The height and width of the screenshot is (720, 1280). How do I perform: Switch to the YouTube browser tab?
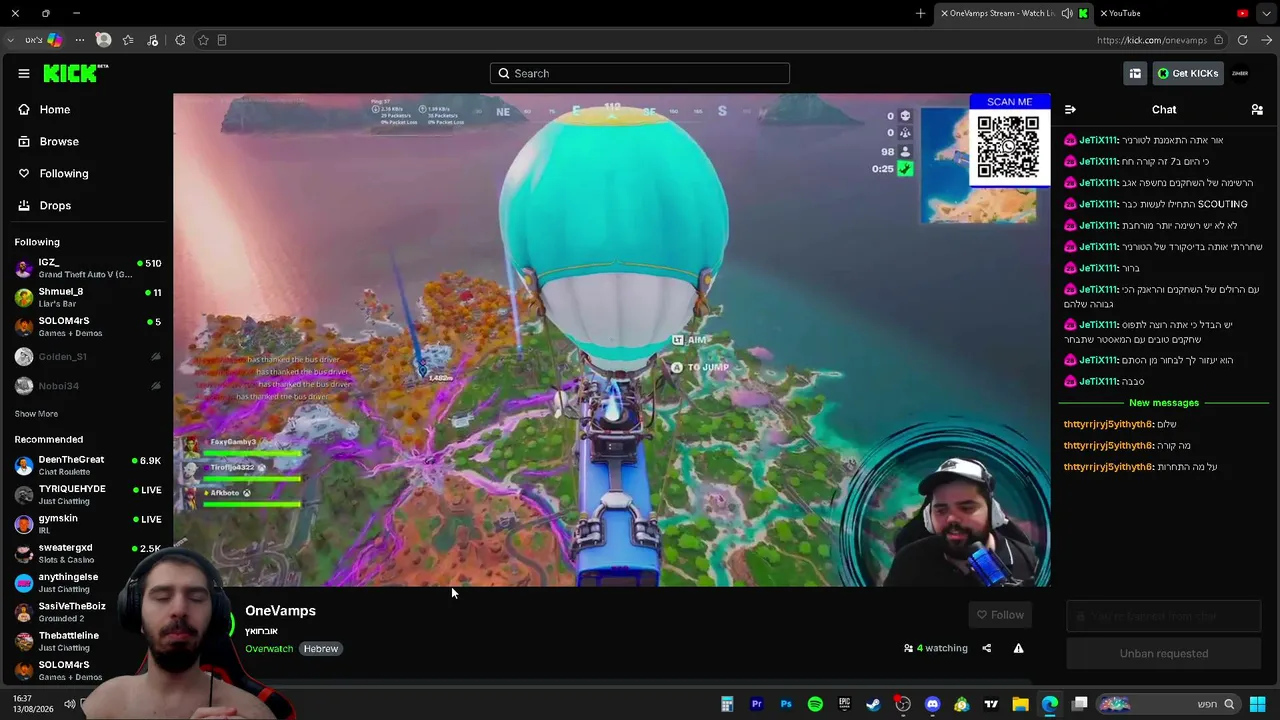pyautogui.click(x=1174, y=13)
